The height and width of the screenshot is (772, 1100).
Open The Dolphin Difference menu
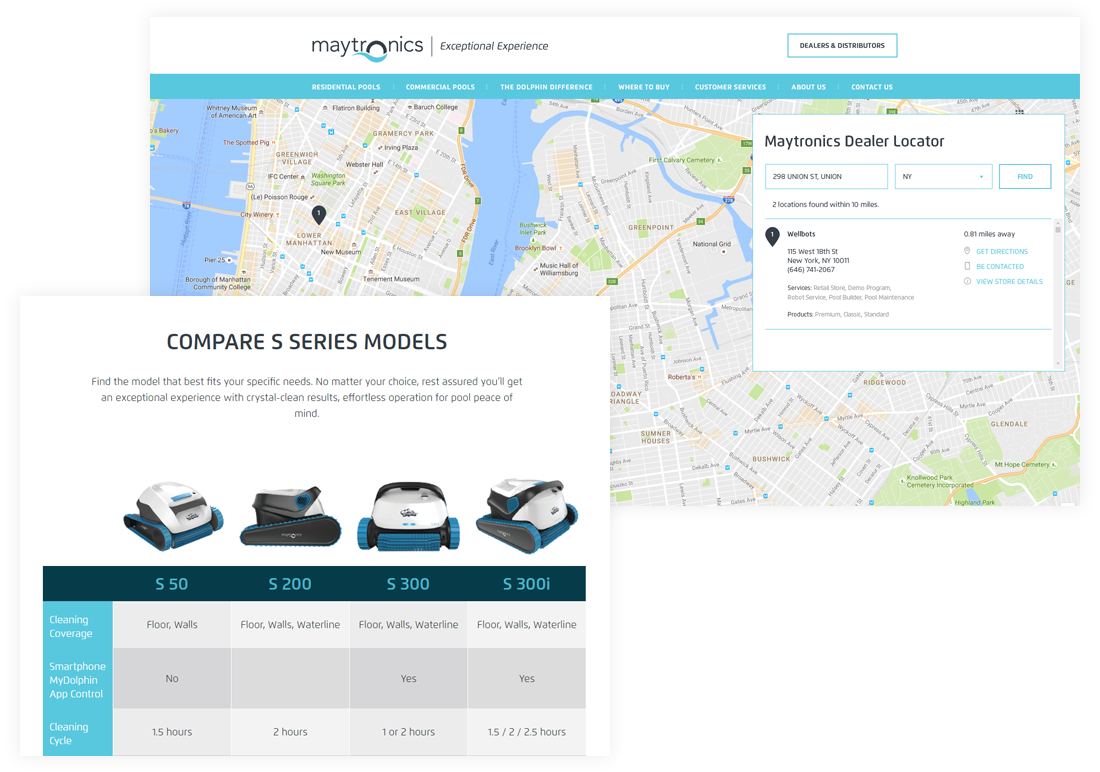click(546, 87)
